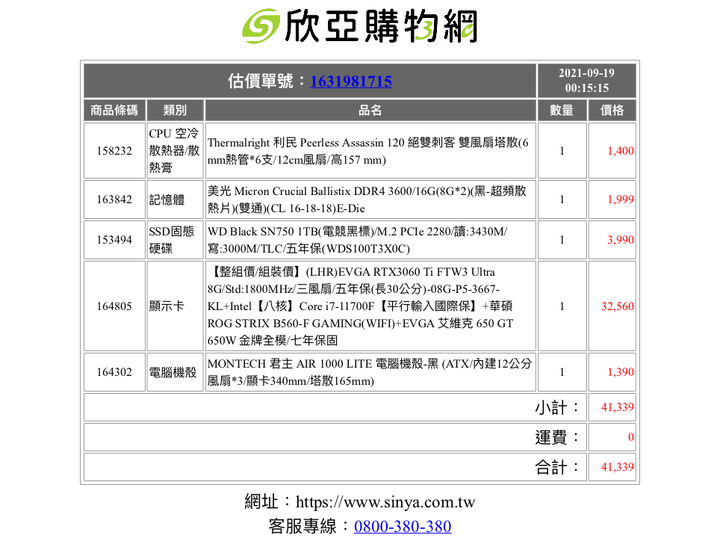This screenshot has width=720, height=538.
Task: Click category CPU 空冷散熱器/散熱膏
Action: [x=175, y=151]
